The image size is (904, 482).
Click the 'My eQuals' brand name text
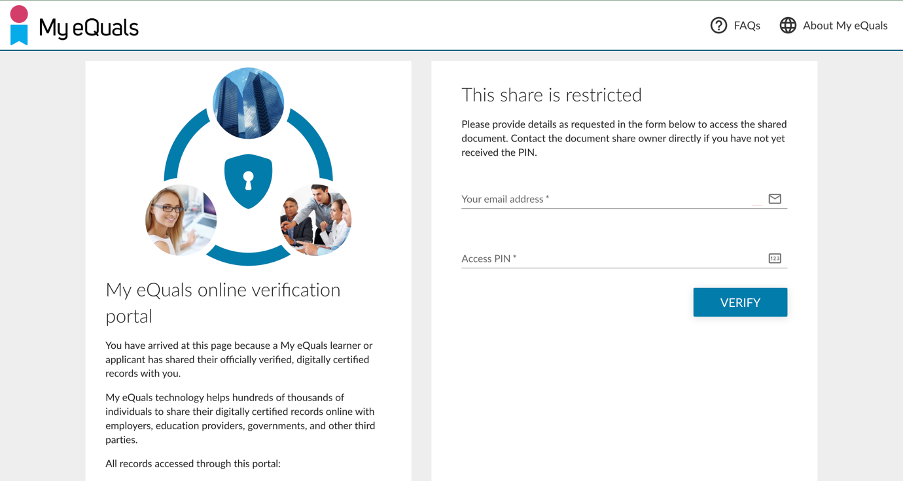[x=89, y=28]
